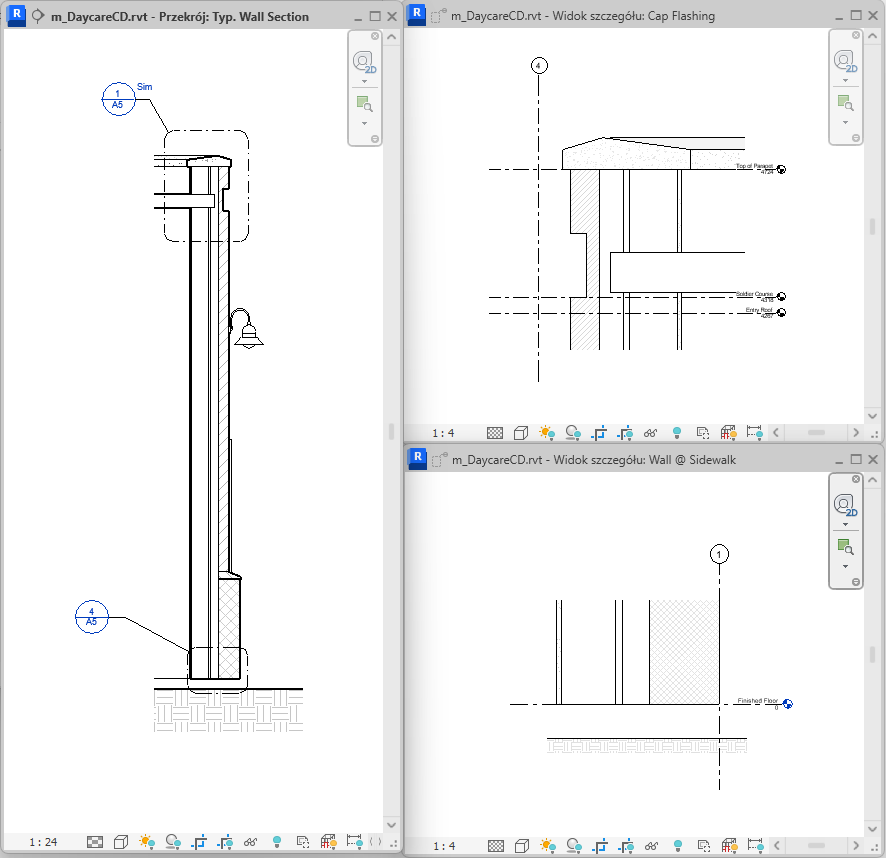This screenshot has width=886, height=858.
Task: Click scroll down arrow in Typ. Wall Section
Action: point(391,825)
